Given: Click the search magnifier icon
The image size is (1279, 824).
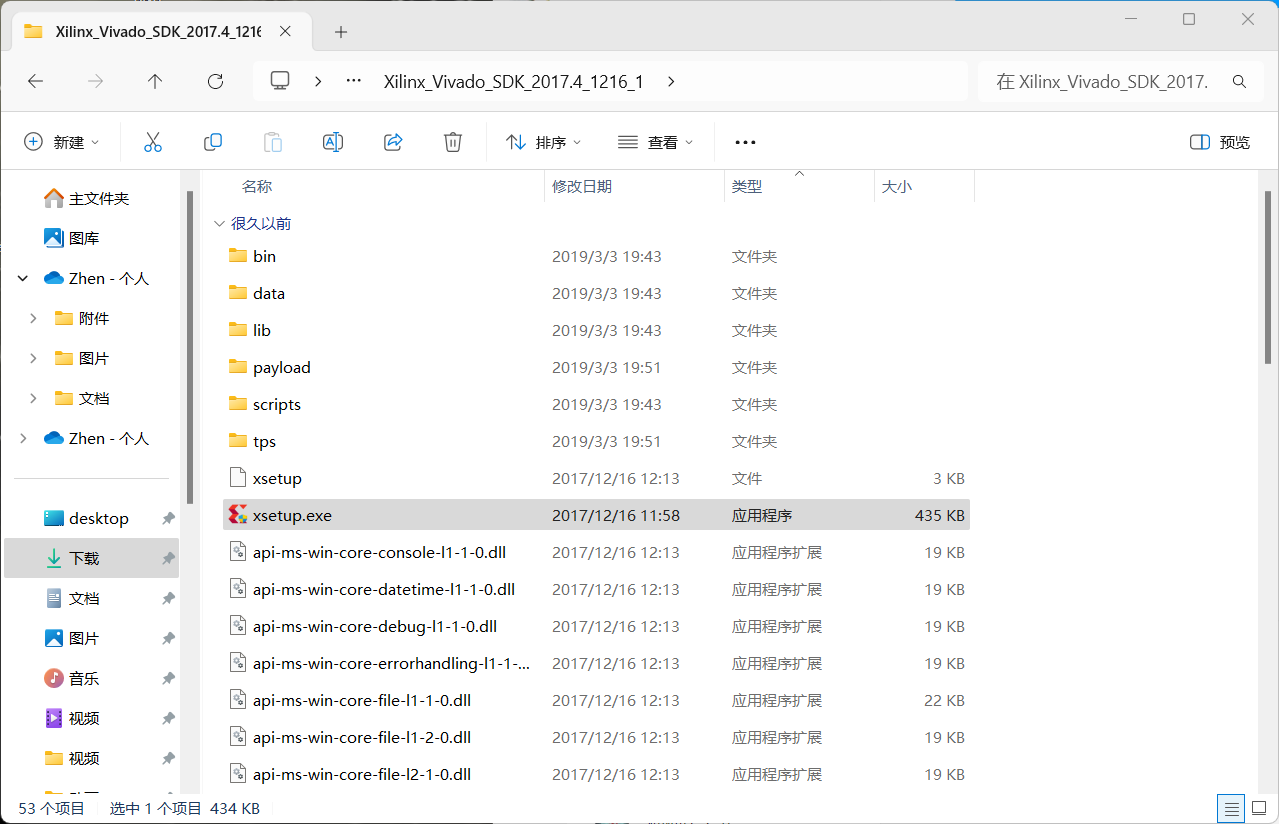Looking at the screenshot, I should [x=1240, y=82].
